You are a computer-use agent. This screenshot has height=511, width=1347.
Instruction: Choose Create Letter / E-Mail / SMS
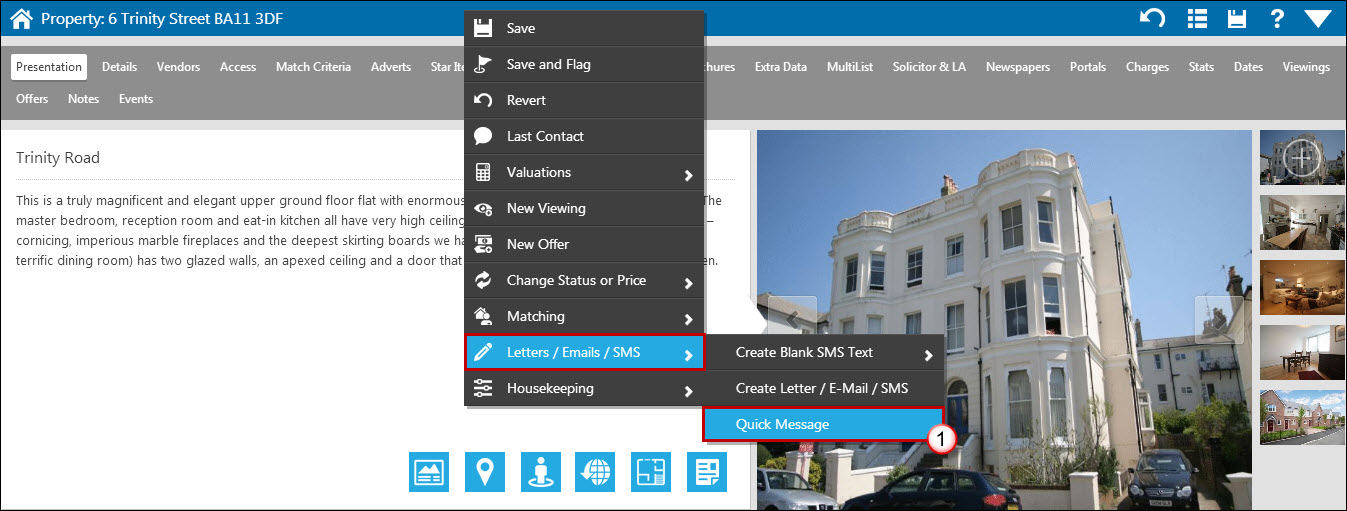pyautogui.click(x=824, y=388)
